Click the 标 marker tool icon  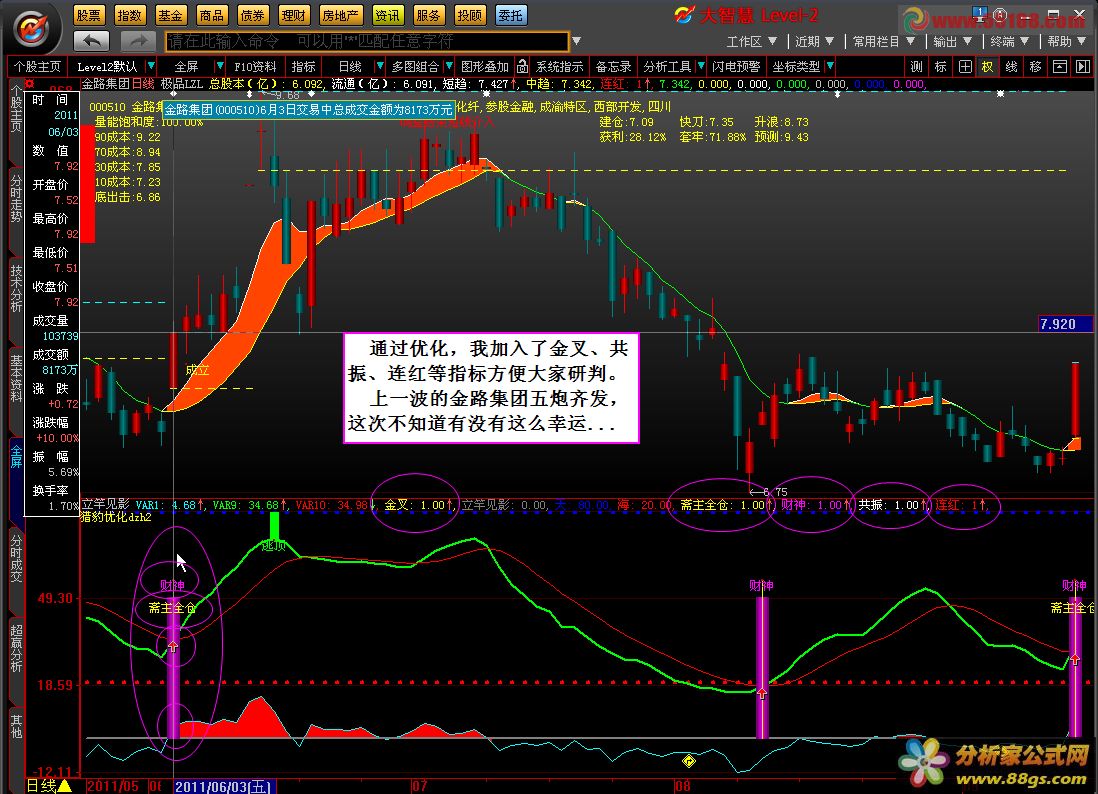click(940, 67)
